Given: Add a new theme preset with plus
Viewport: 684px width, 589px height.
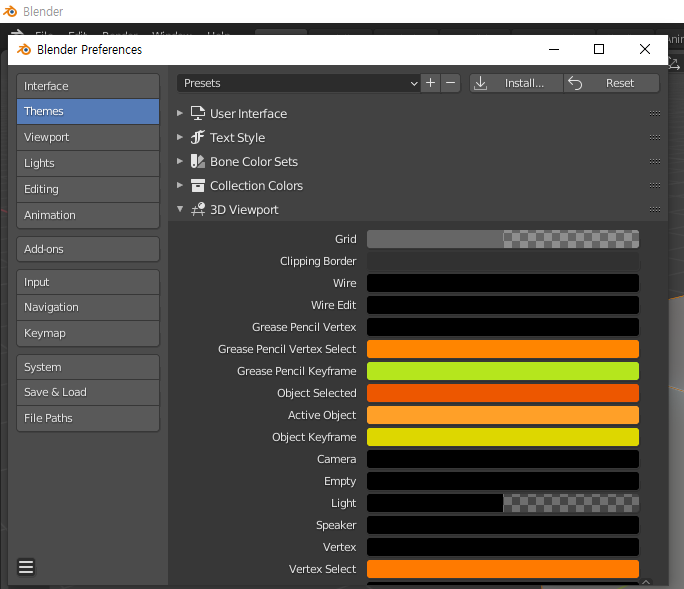Looking at the screenshot, I should point(431,83).
